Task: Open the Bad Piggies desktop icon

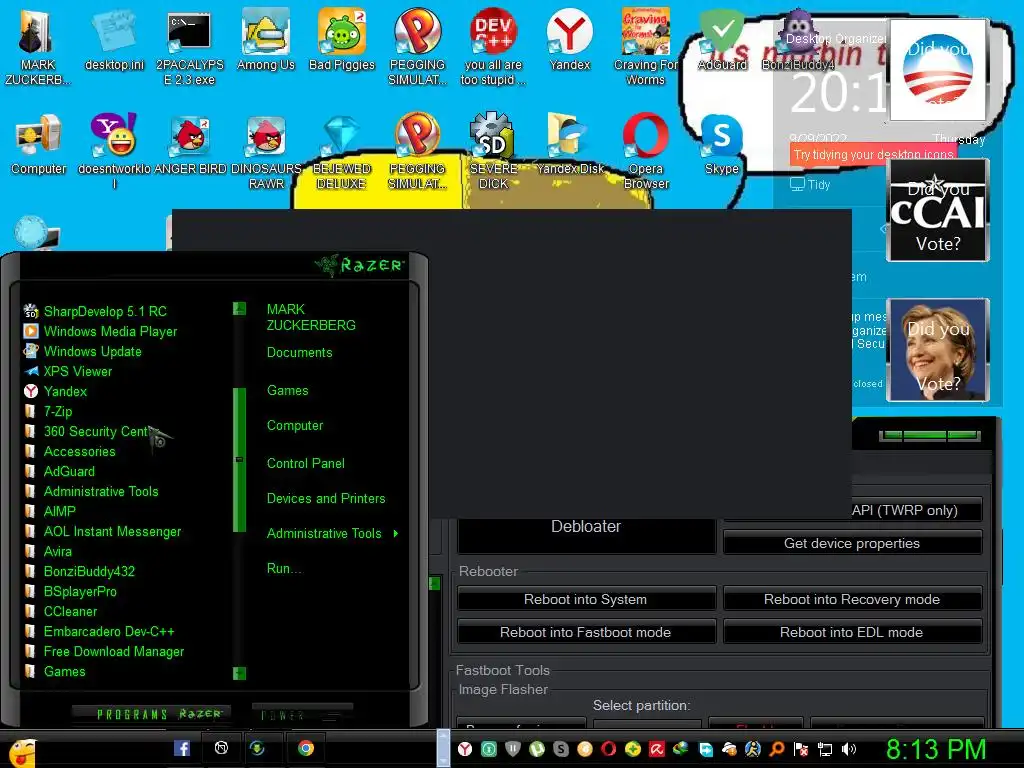Action: coord(342,40)
